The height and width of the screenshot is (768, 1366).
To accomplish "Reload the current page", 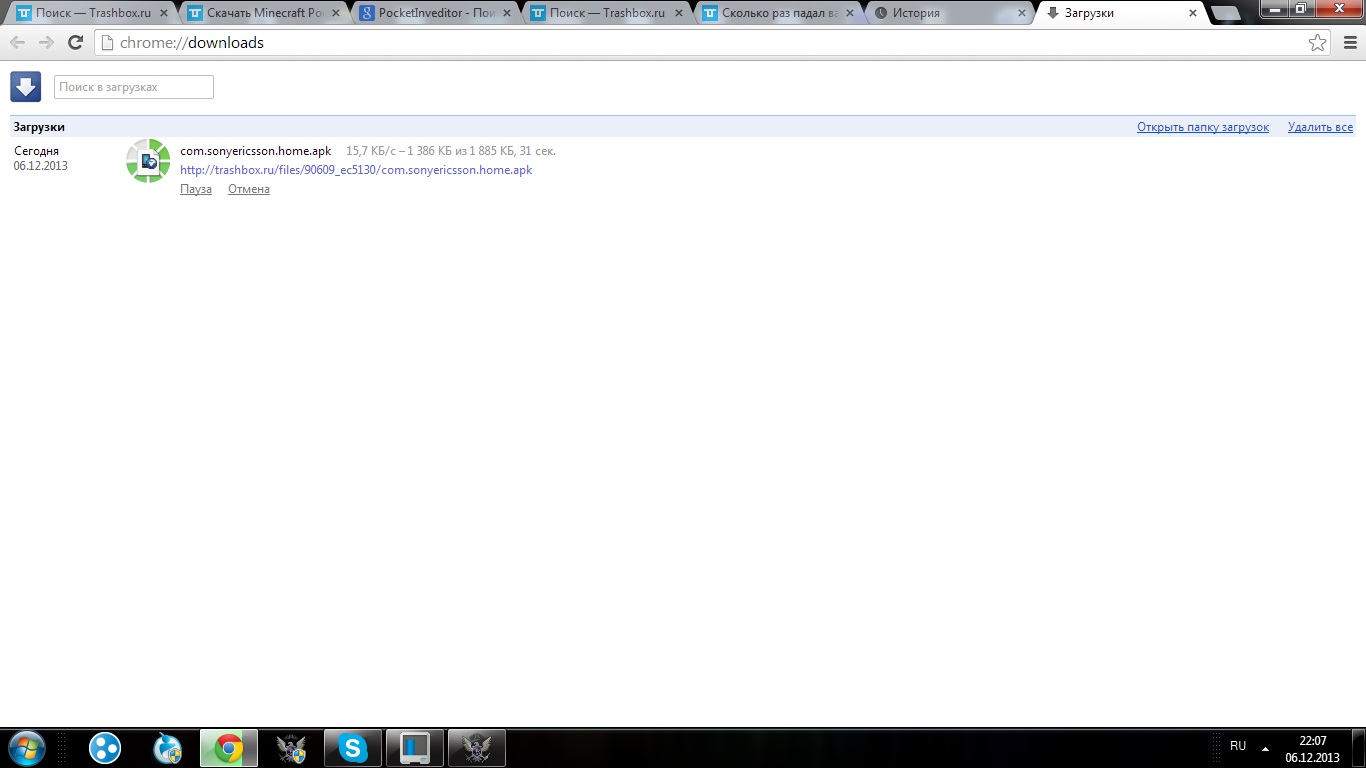I will [75, 43].
